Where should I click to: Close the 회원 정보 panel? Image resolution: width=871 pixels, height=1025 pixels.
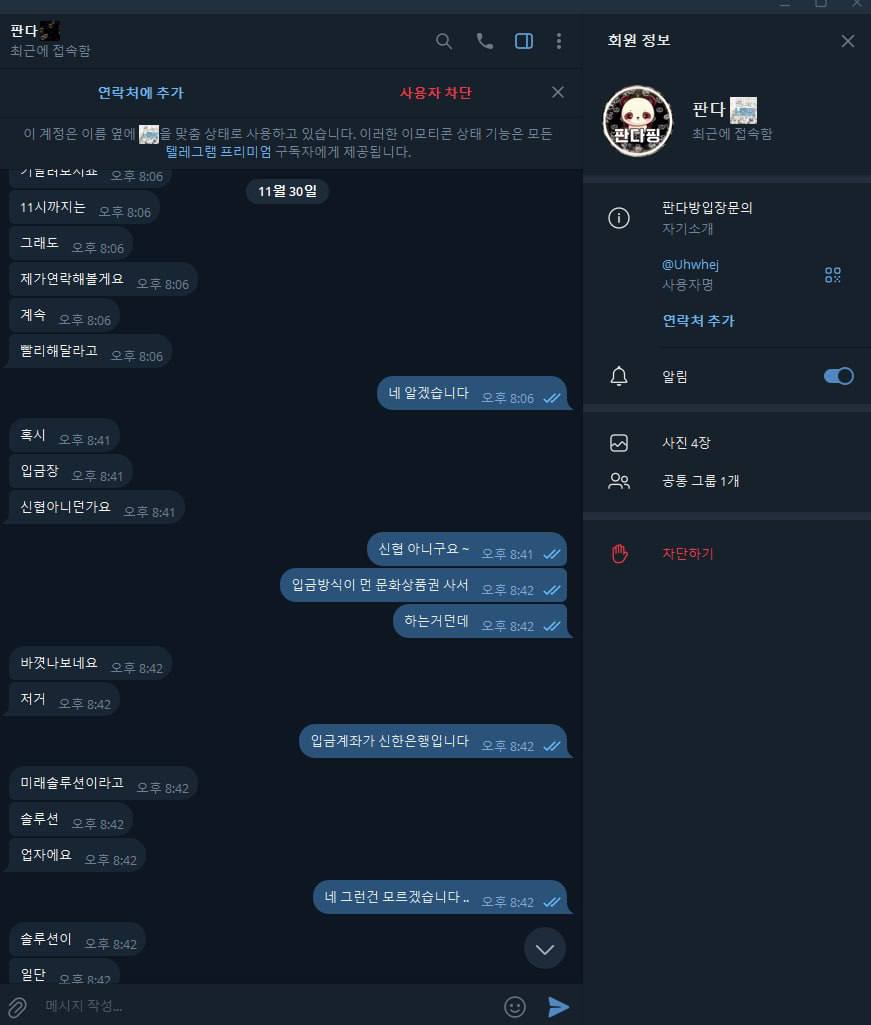point(847,41)
